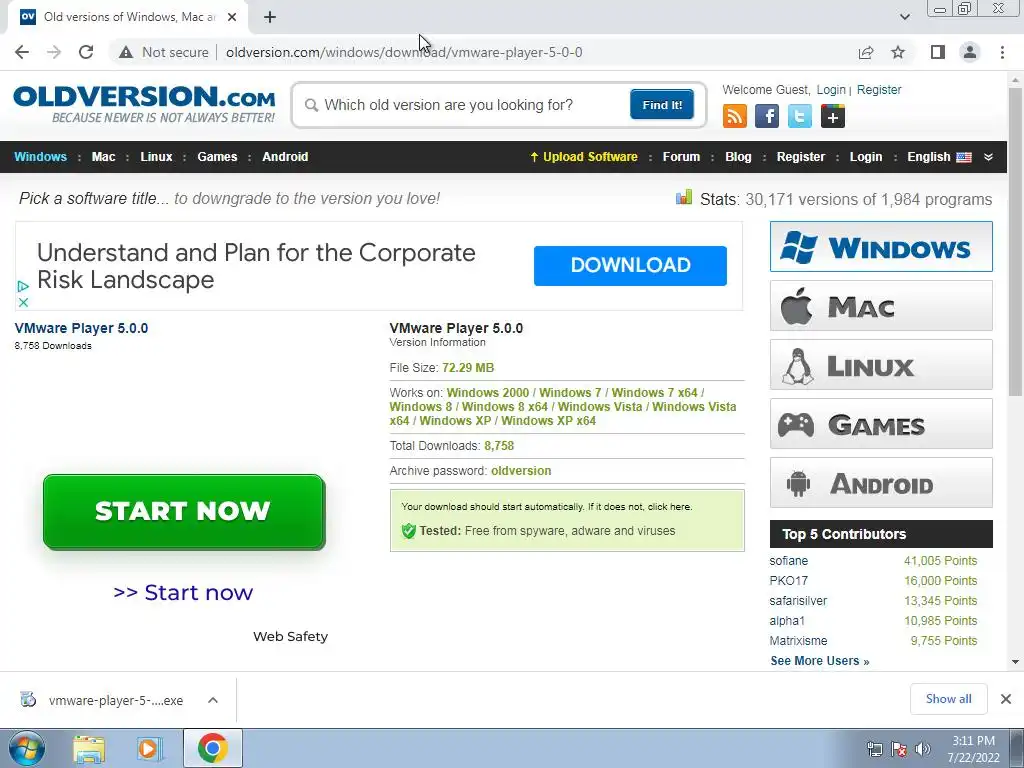Click the Register link beside Welcome Guest
Screen dimensions: 1024x768
click(879, 90)
